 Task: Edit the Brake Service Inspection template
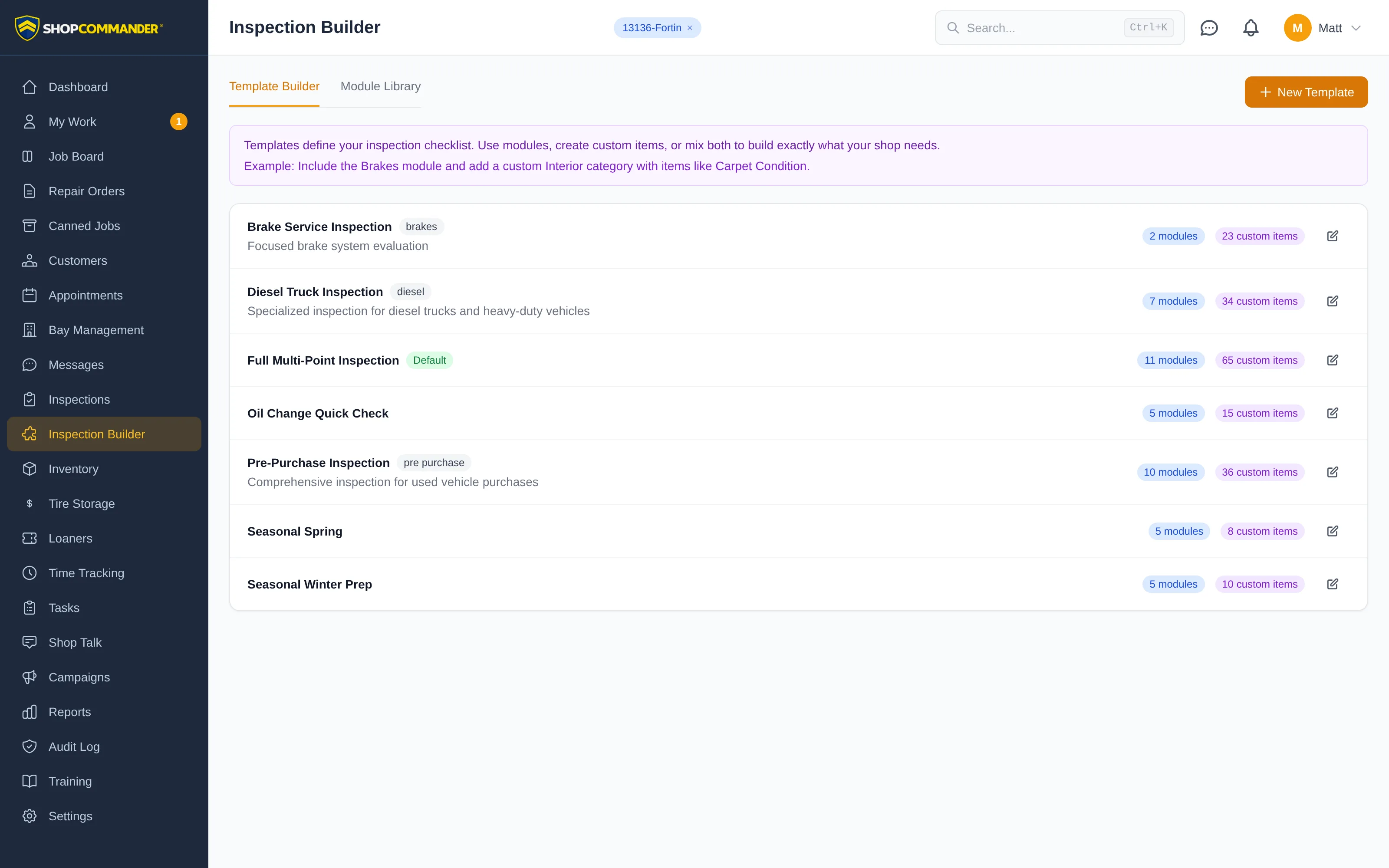pos(1332,236)
